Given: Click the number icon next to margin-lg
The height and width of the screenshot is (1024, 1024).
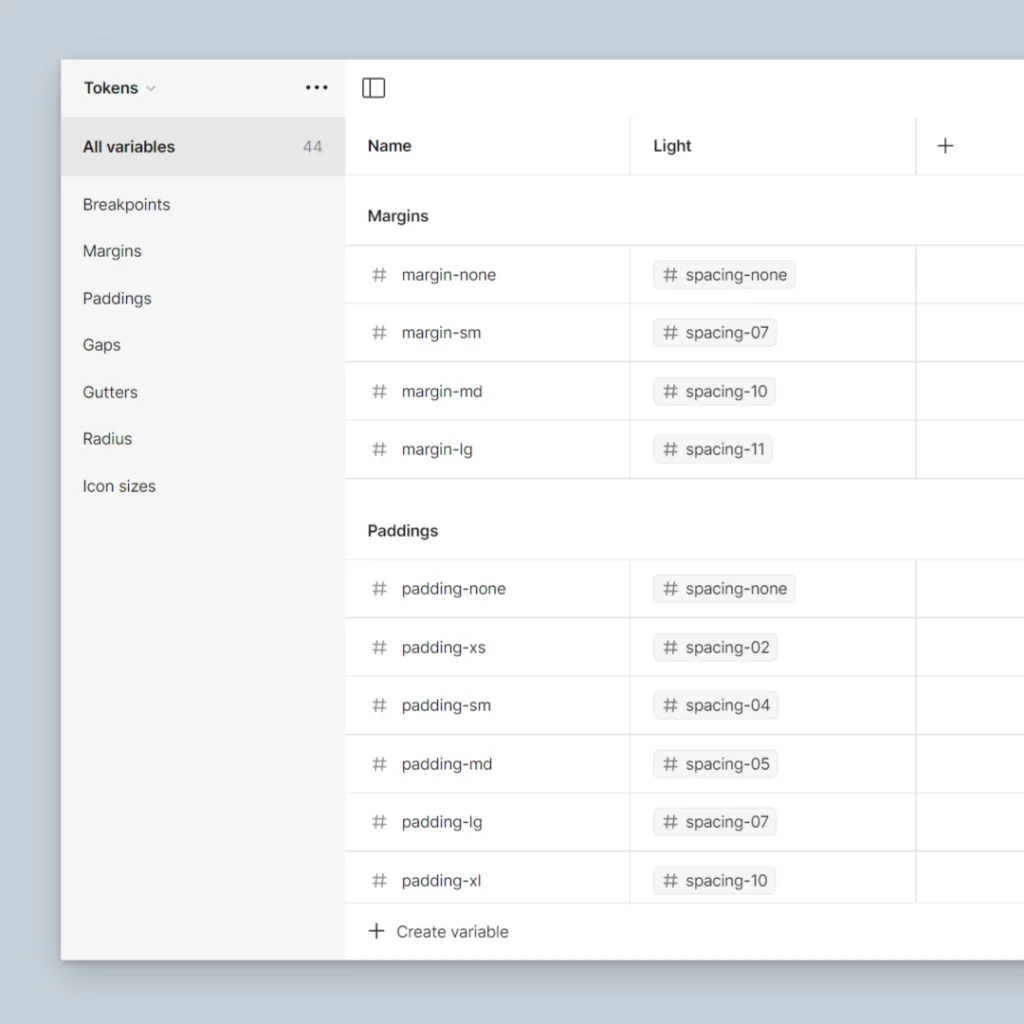Looking at the screenshot, I should [x=379, y=449].
